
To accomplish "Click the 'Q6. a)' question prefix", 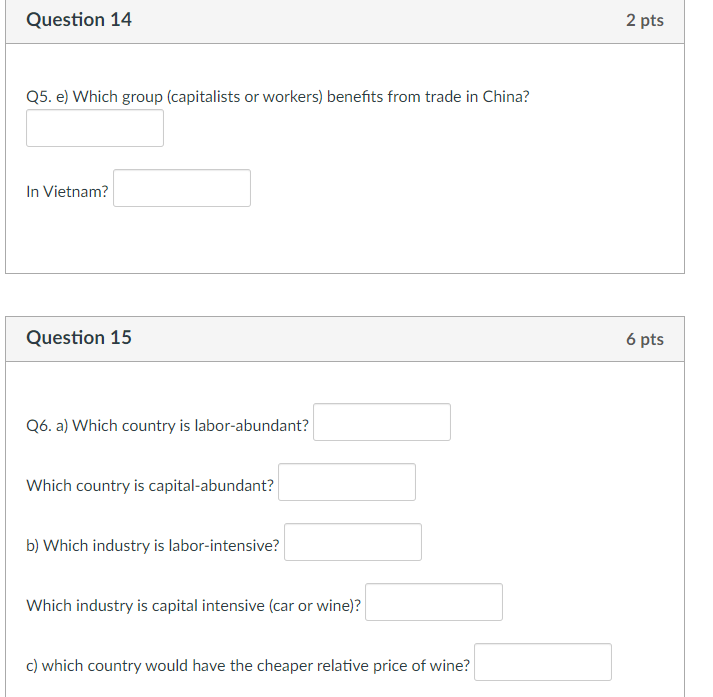I will point(47,426).
